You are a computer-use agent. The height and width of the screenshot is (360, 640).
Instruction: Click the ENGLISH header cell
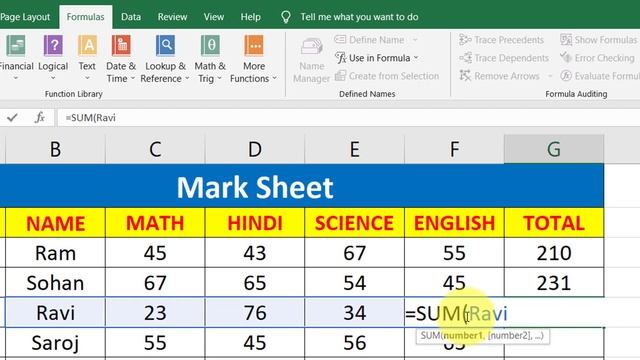tap(454, 223)
